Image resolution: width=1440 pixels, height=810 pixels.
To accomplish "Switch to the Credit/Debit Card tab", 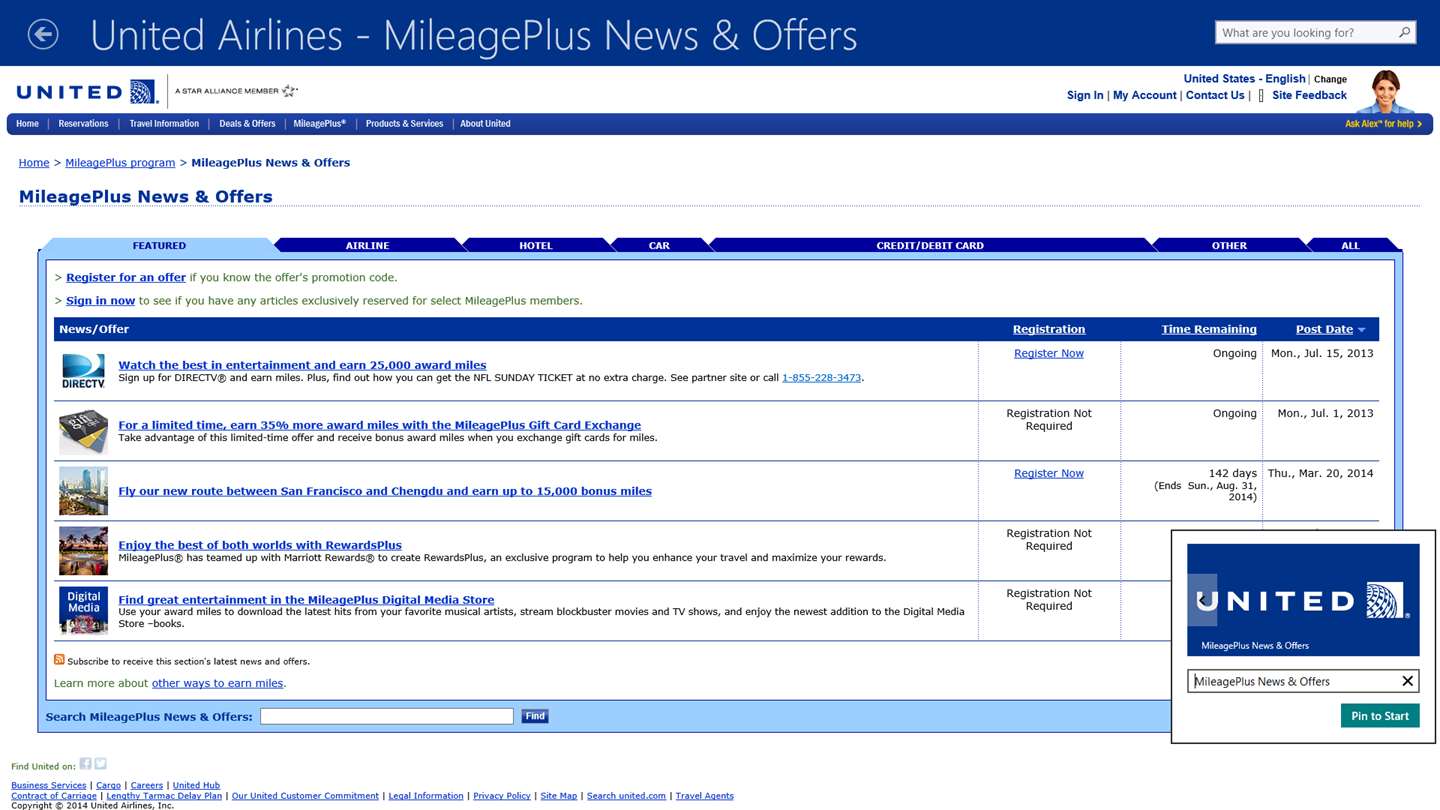I will pyautogui.click(x=930, y=245).
